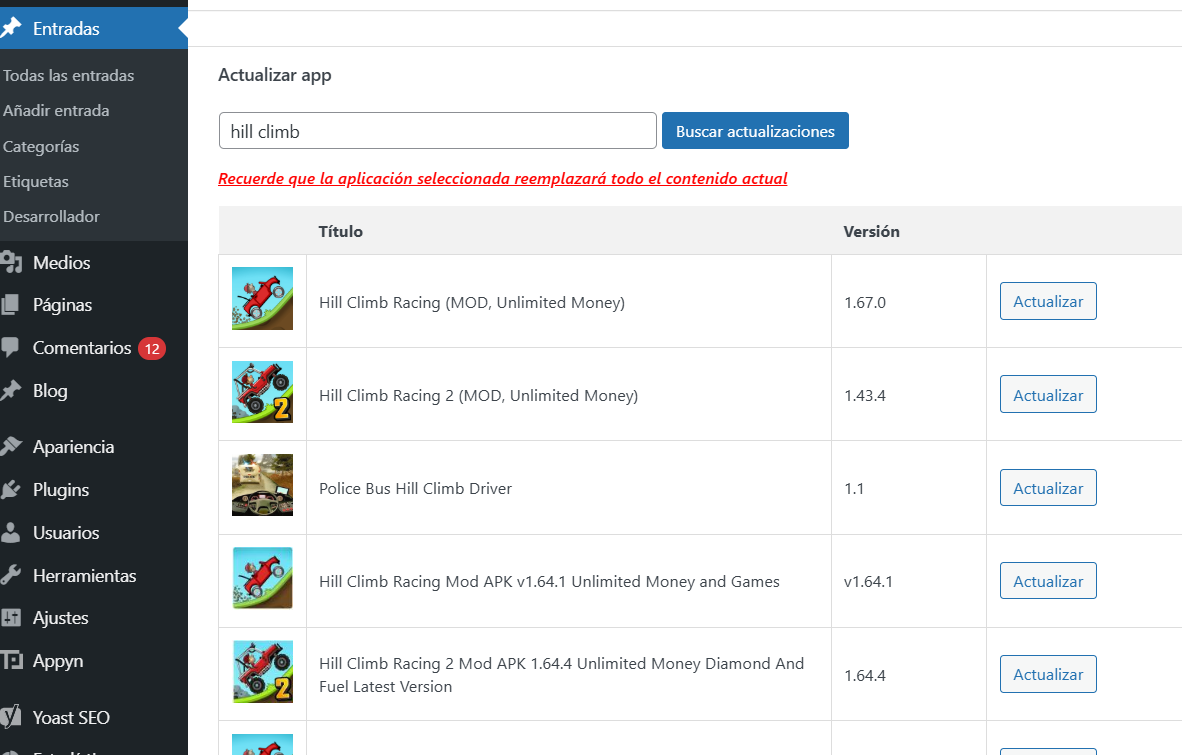The height and width of the screenshot is (755, 1182).
Task: Click the Páginas pages icon
Action: coord(11,305)
